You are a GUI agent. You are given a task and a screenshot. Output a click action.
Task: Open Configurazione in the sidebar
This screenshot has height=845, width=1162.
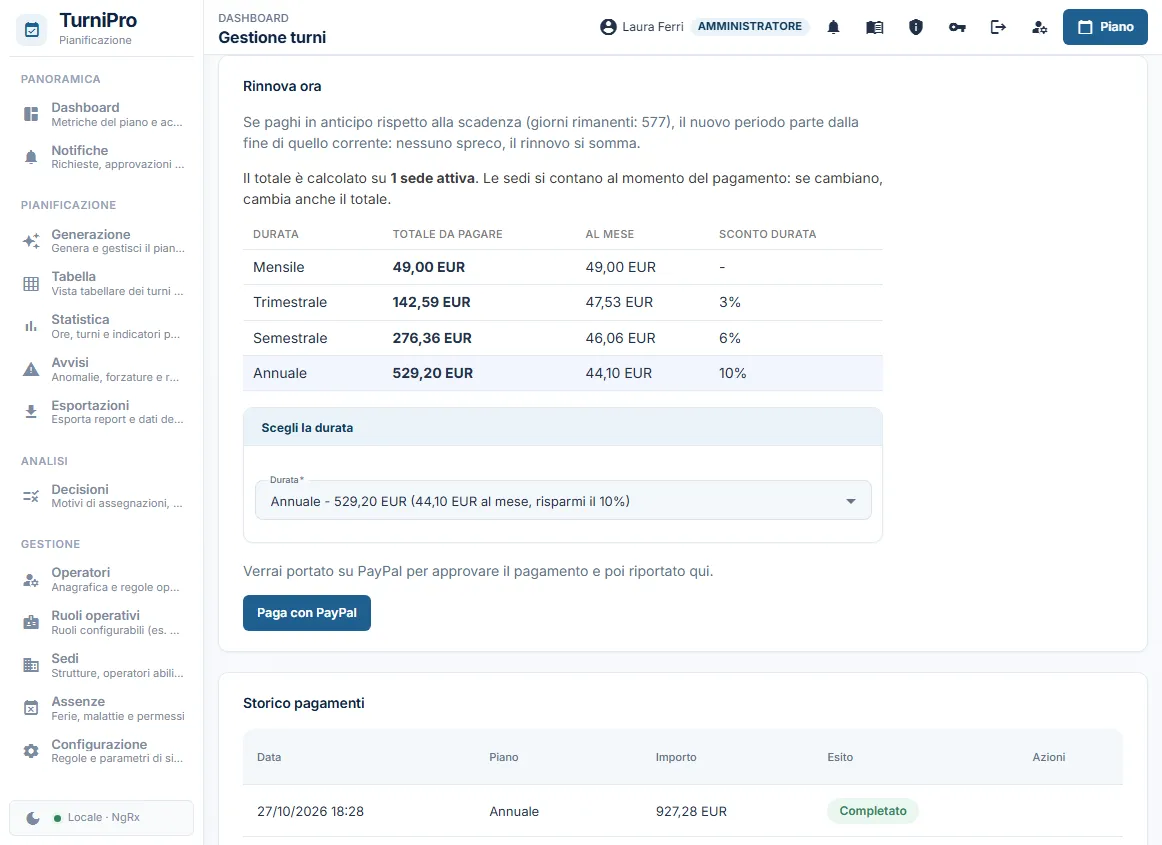102,751
